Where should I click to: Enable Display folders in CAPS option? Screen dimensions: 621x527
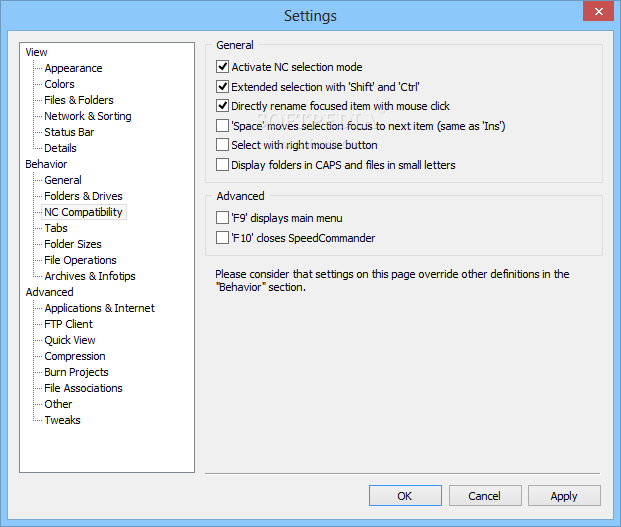222,164
